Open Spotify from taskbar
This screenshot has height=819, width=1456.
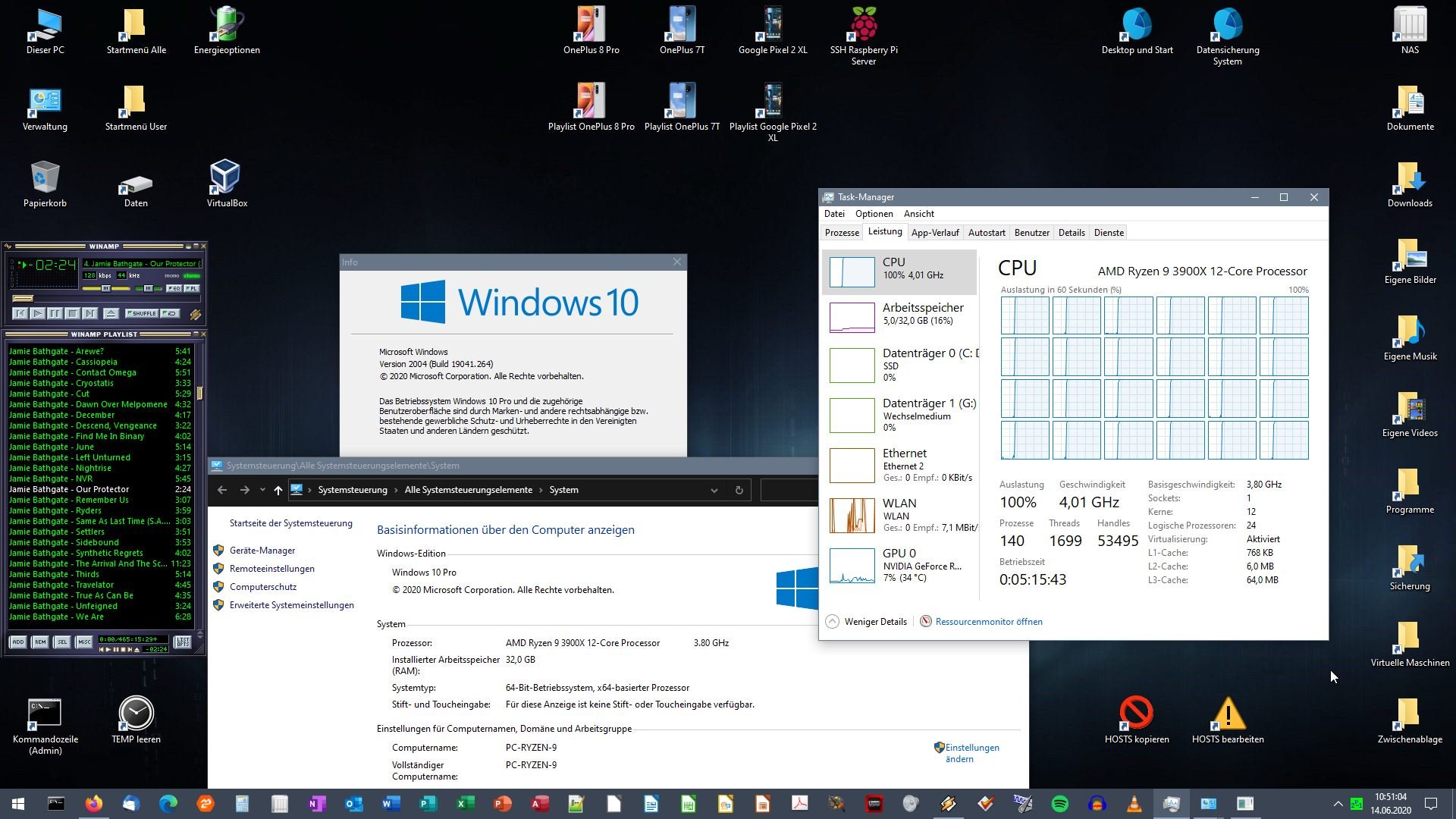click(1059, 804)
